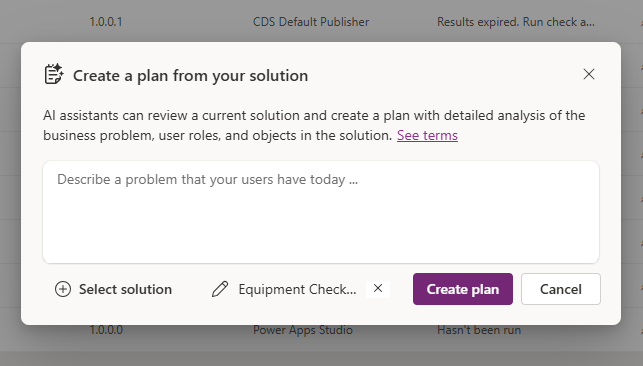Click Power Apps Studio publisher cell

(303, 330)
